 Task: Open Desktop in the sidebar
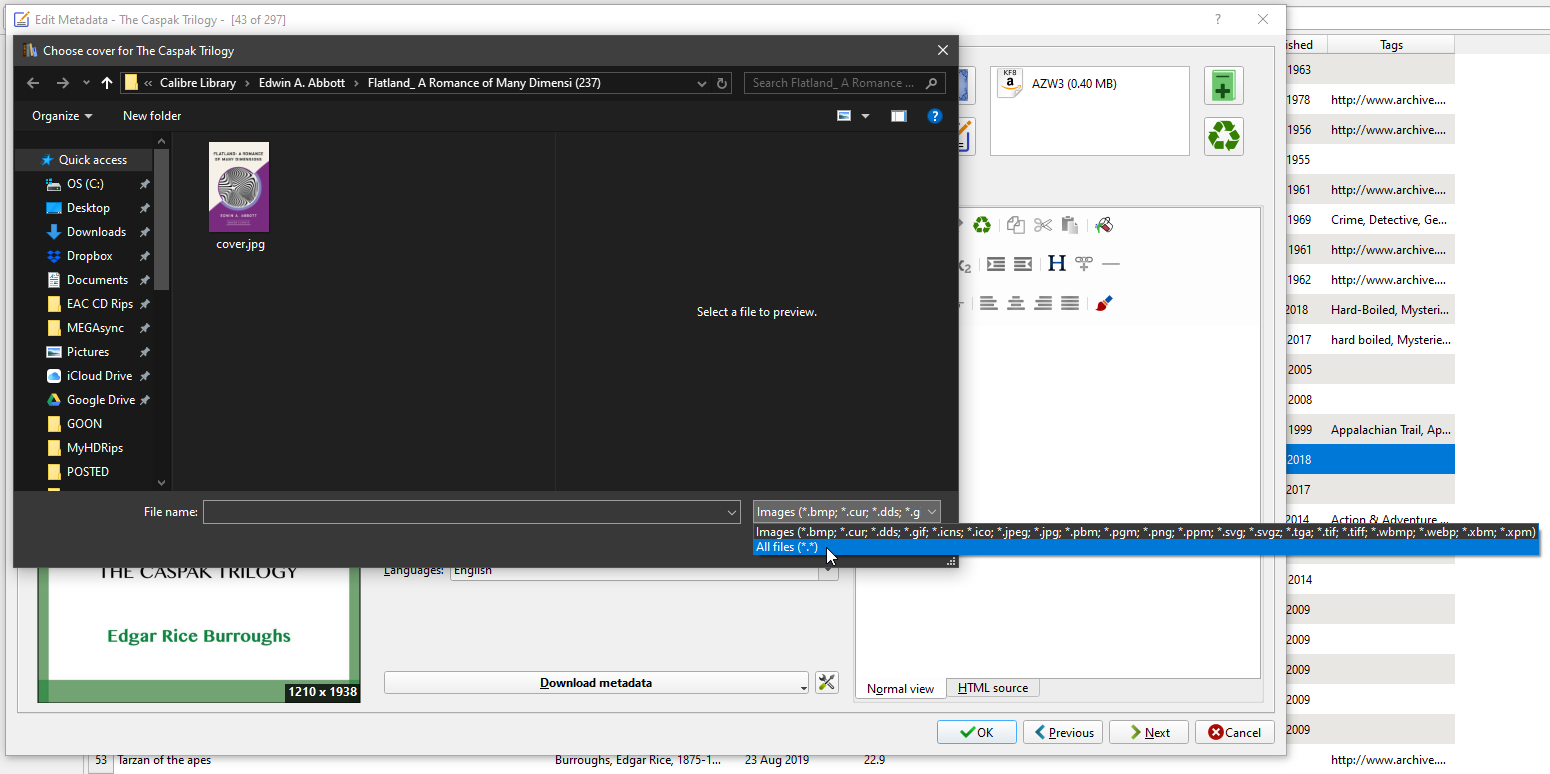(x=88, y=208)
